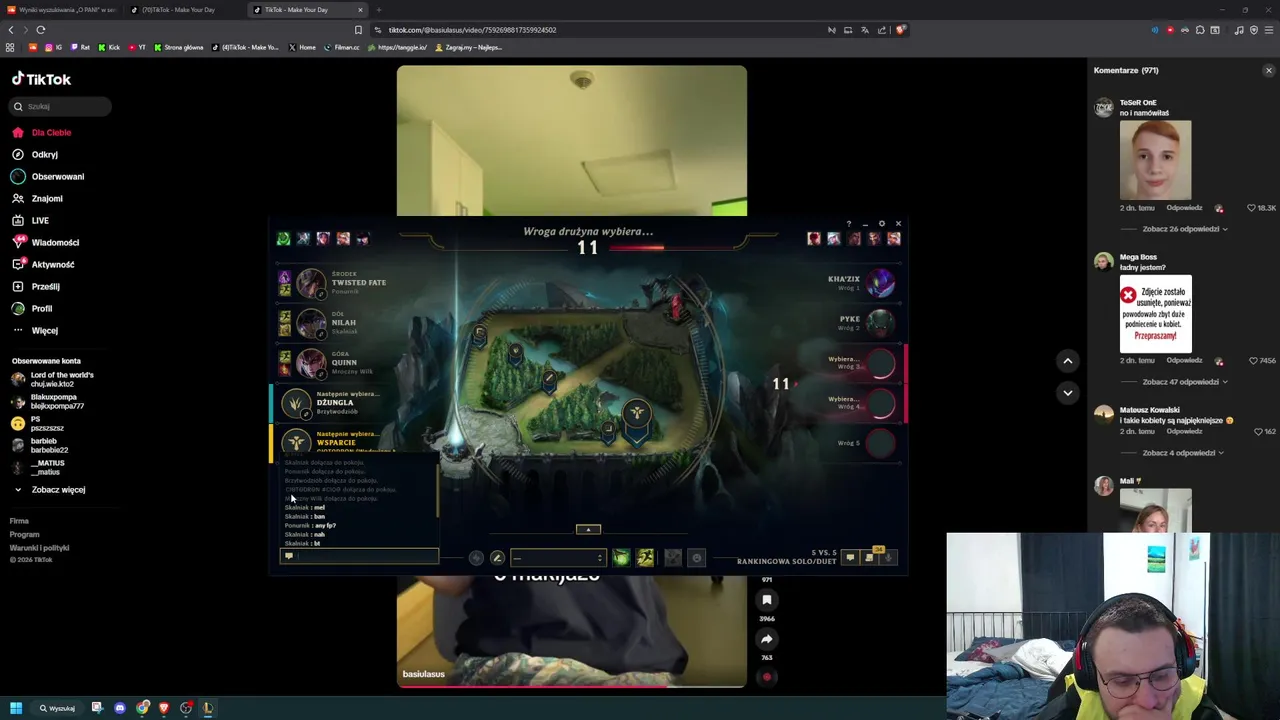Screen dimensions: 1280x720
Task: Select Twisted Fate teammate row
Action: pyautogui.click(x=340, y=283)
